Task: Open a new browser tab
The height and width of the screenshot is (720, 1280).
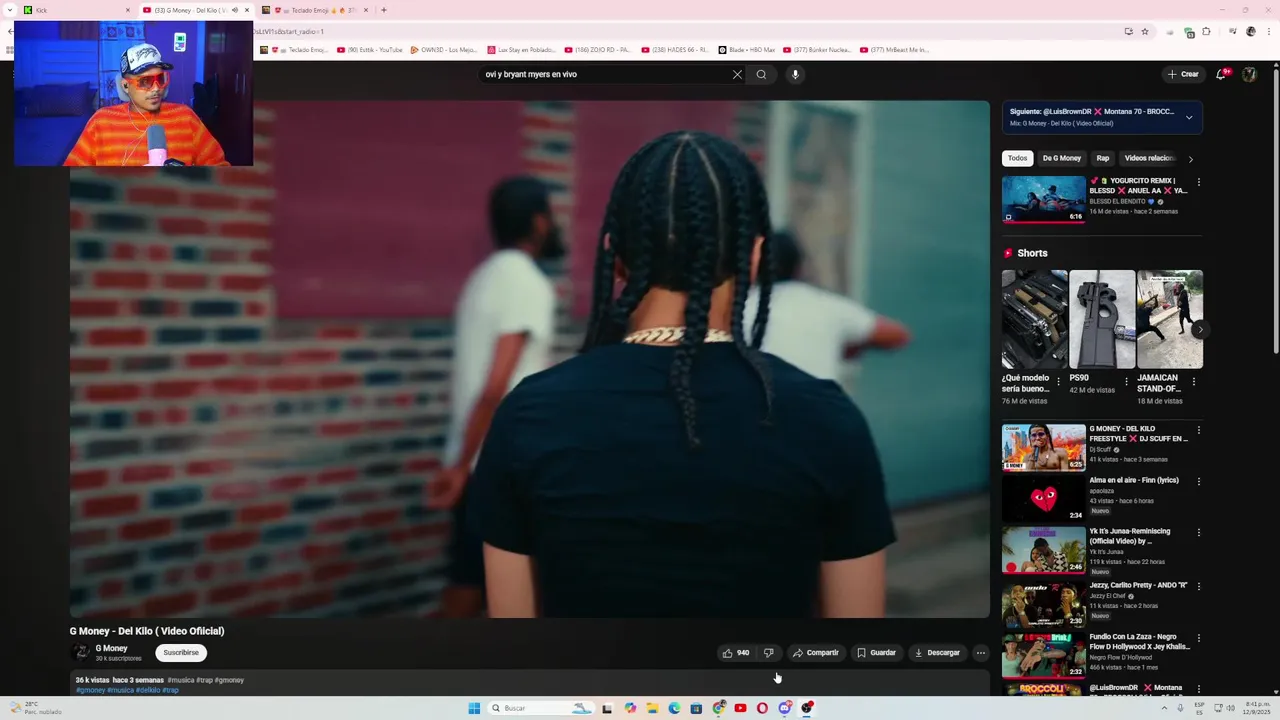Action: pyautogui.click(x=384, y=10)
